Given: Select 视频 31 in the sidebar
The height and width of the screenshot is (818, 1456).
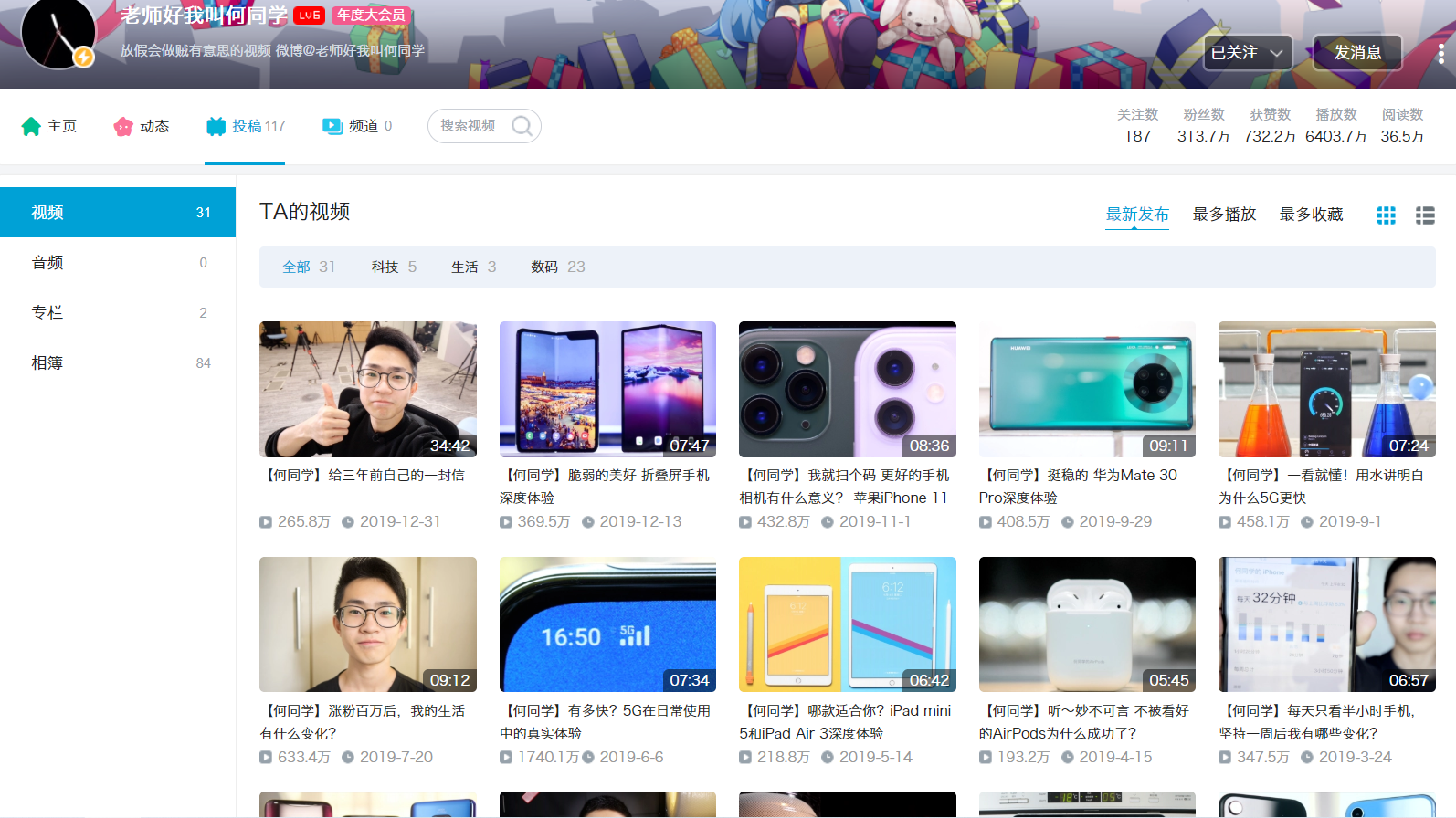Looking at the screenshot, I should (x=118, y=212).
